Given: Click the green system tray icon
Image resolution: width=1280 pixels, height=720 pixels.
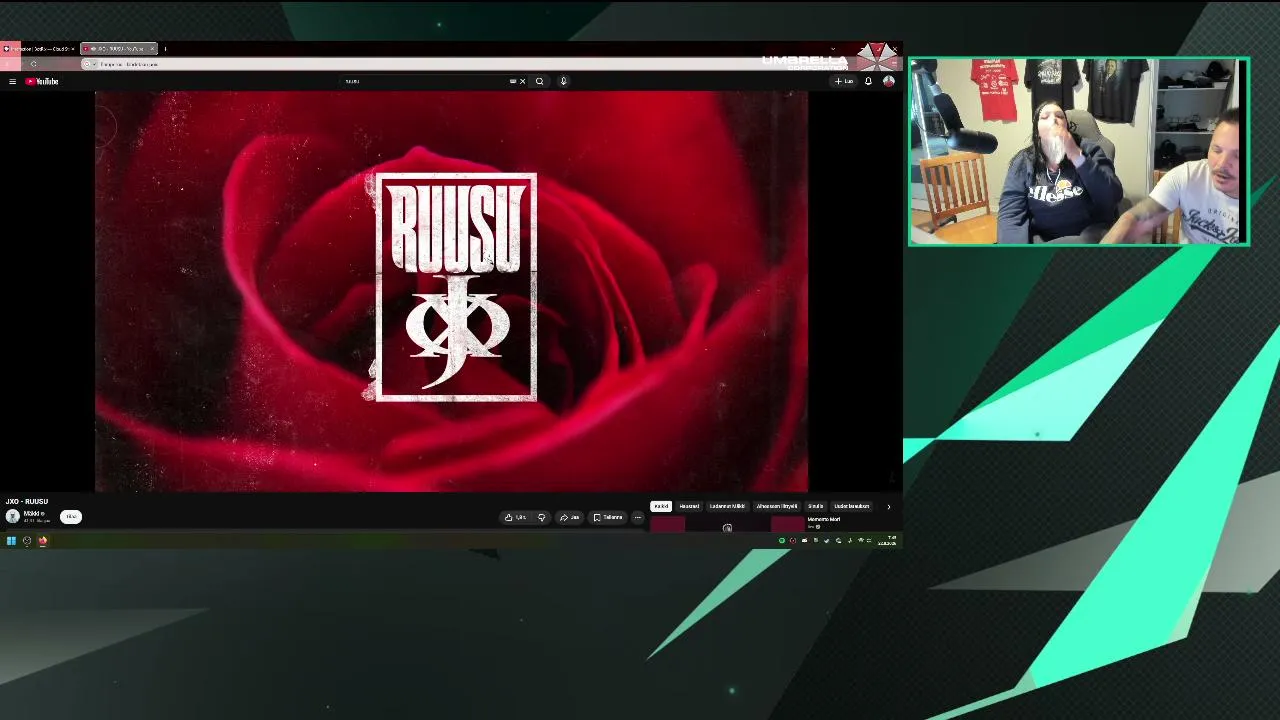Looking at the screenshot, I should coord(782,541).
